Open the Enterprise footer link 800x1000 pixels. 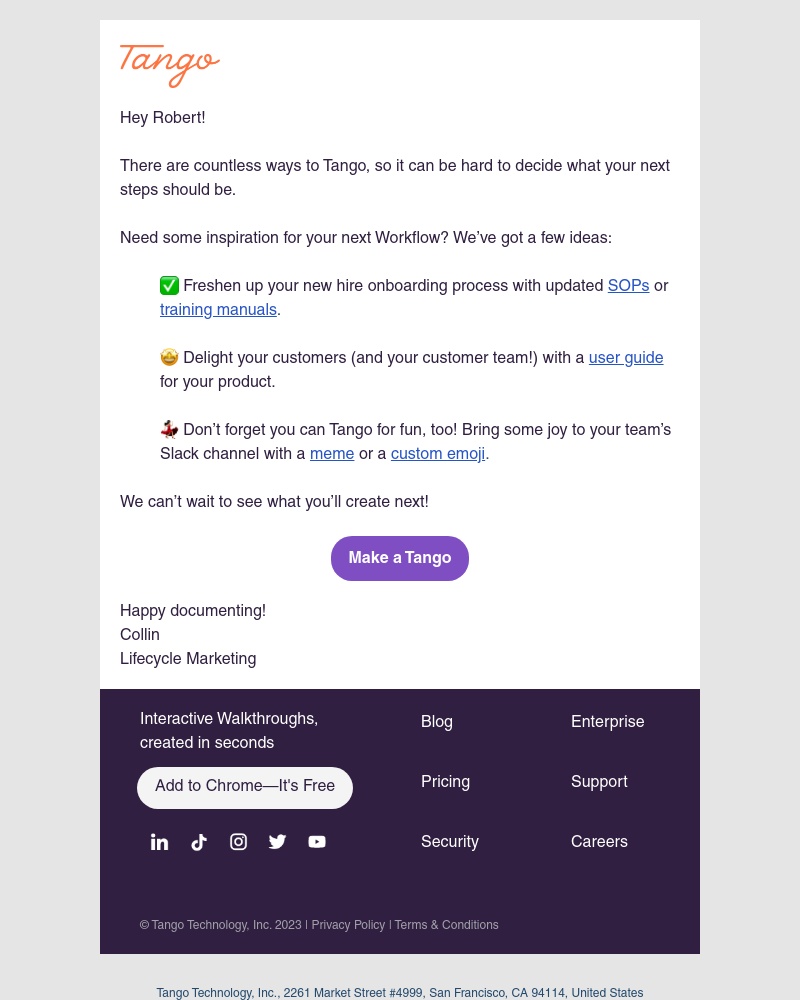point(607,722)
